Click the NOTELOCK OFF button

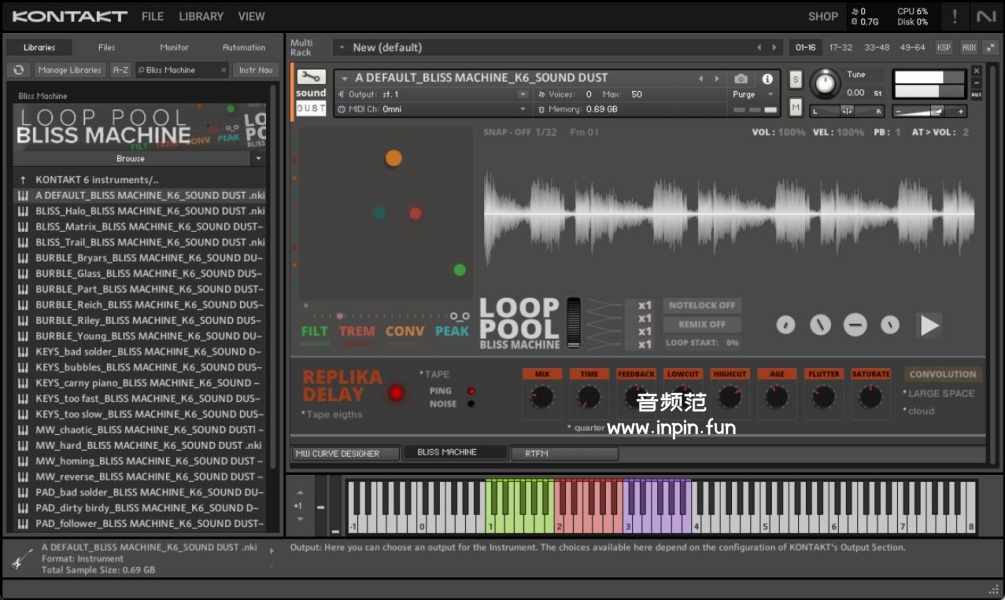click(701, 305)
